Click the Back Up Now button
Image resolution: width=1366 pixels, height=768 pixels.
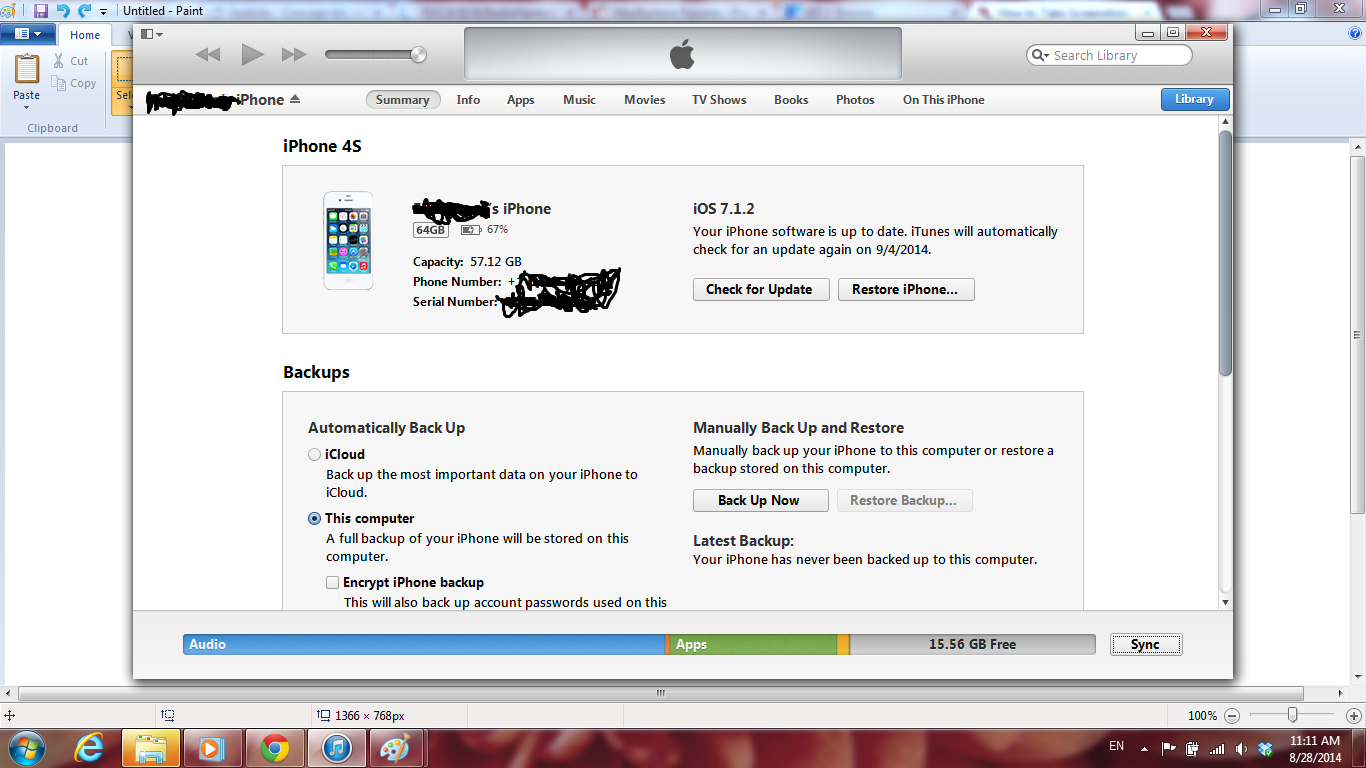click(x=759, y=500)
